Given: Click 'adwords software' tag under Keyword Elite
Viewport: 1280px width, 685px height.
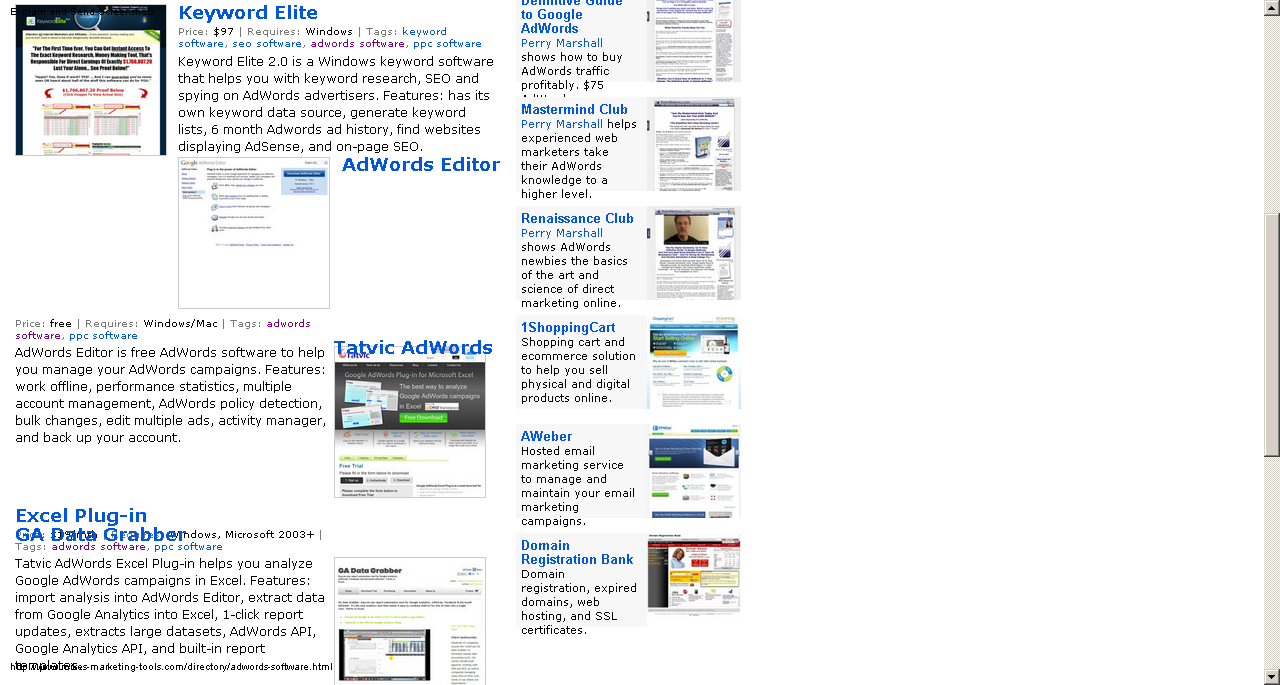Looking at the screenshot, I should (x=357, y=44).
